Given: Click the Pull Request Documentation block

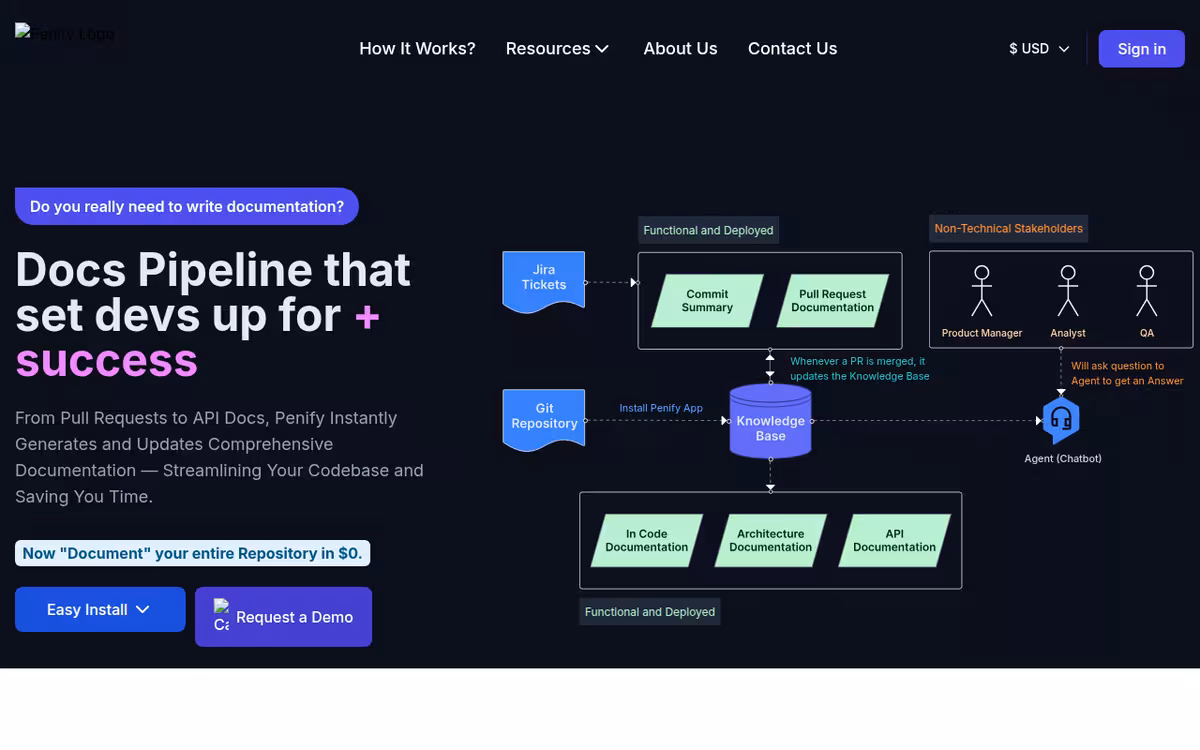Looking at the screenshot, I should (832, 301).
